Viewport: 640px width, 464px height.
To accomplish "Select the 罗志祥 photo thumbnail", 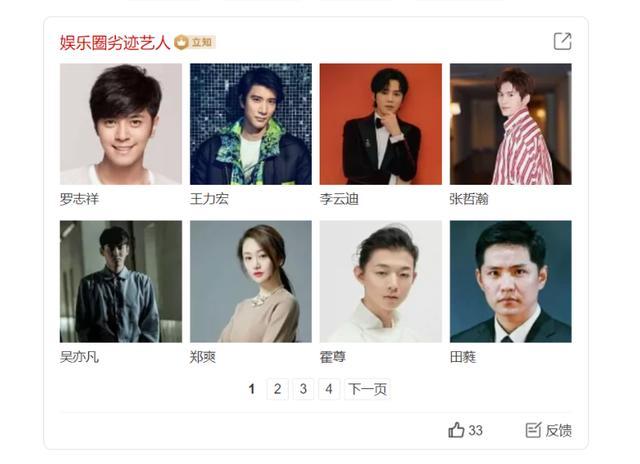I will tap(121, 124).
